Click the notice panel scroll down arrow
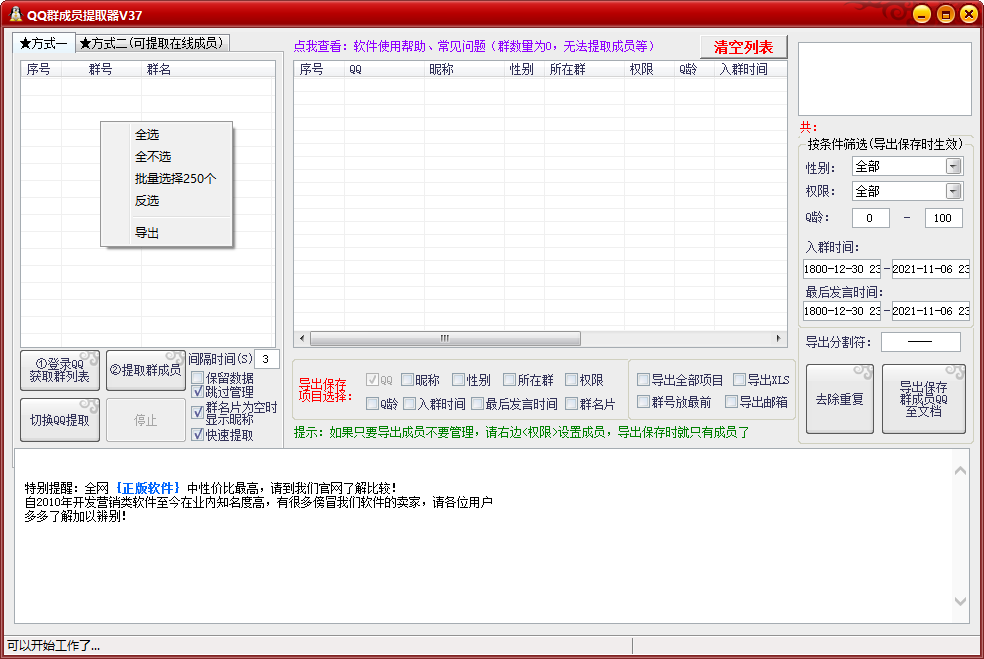The image size is (984, 659). [960, 601]
